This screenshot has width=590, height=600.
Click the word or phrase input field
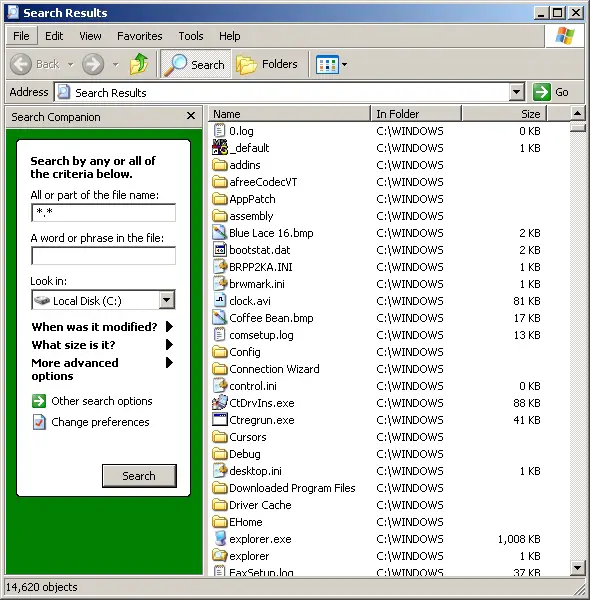pos(103,255)
